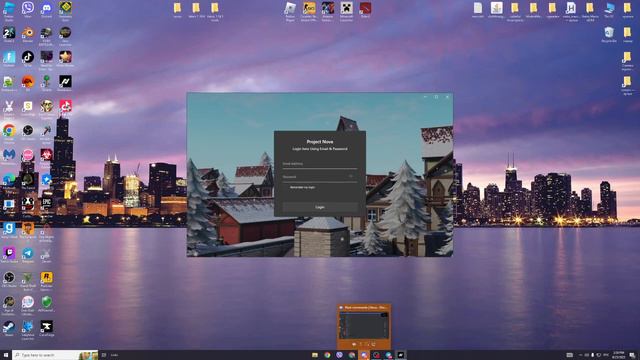
Task: Open the Microsoft Edge desktop shortcut
Action: (9, 181)
